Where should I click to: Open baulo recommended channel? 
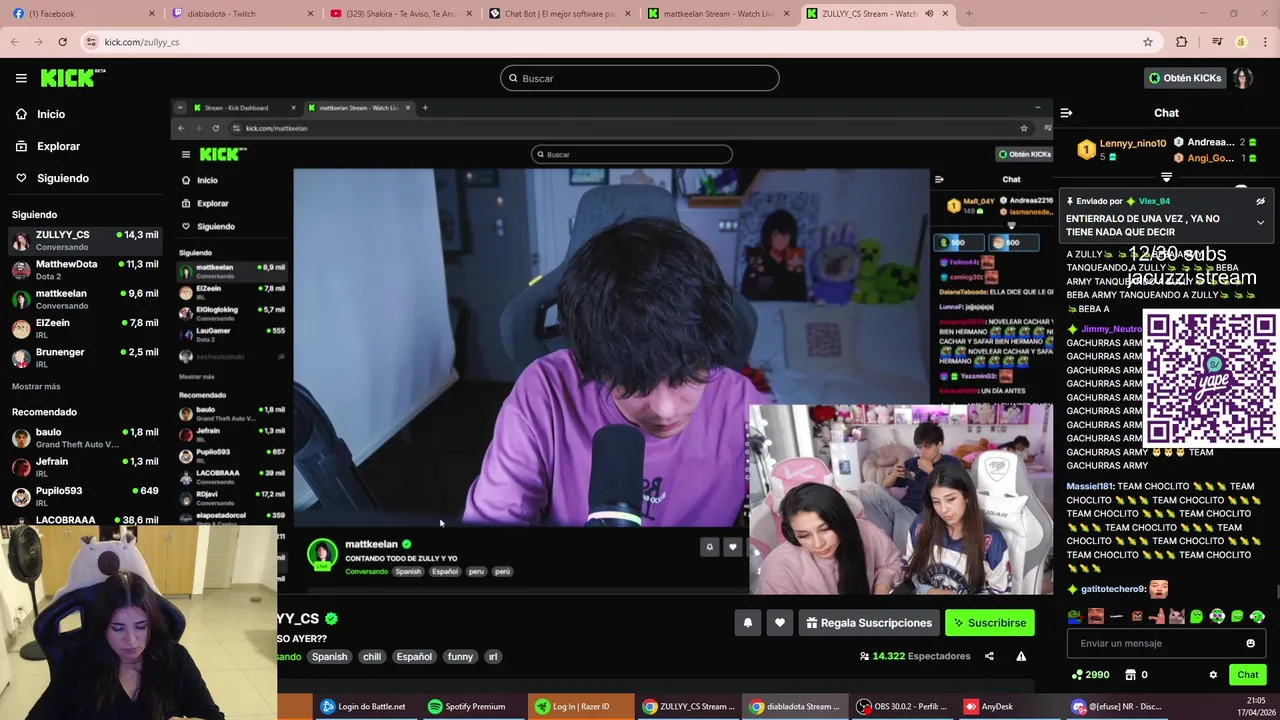pyautogui.click(x=85, y=437)
